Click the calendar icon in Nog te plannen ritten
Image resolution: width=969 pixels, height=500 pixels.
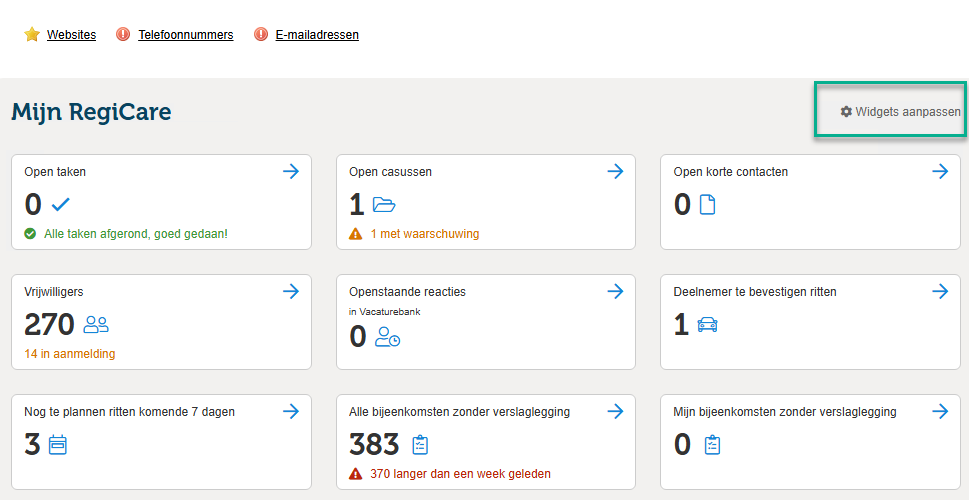57,445
